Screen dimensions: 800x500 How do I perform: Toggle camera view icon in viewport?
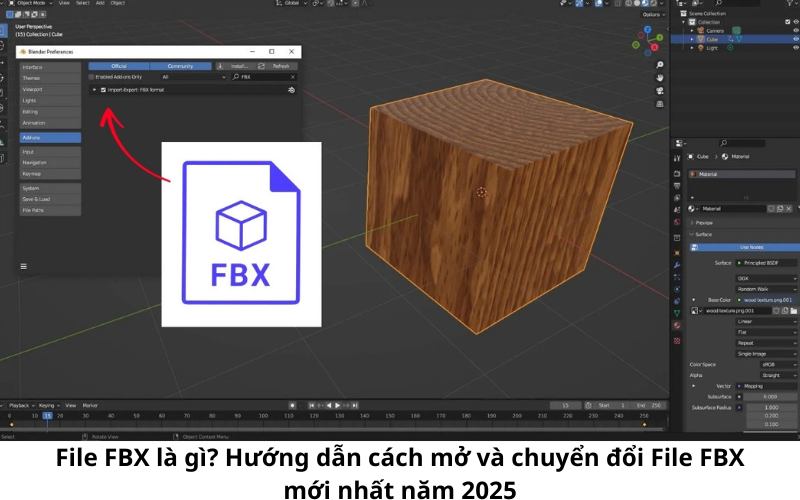[660, 91]
